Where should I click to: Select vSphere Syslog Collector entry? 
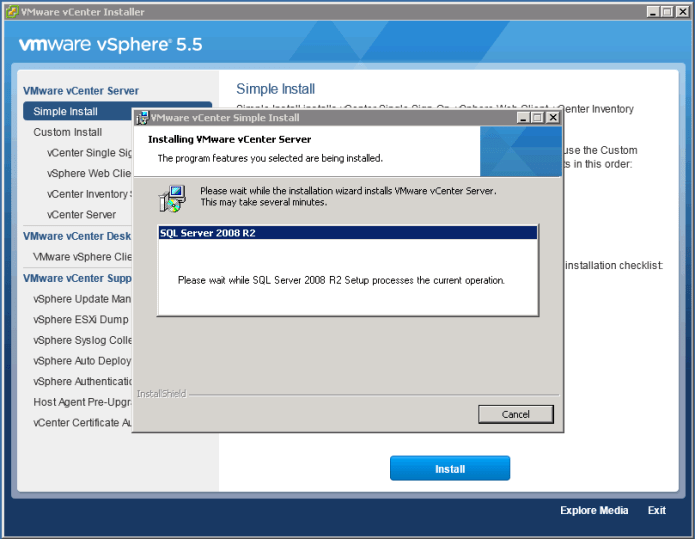pyautogui.click(x=82, y=340)
